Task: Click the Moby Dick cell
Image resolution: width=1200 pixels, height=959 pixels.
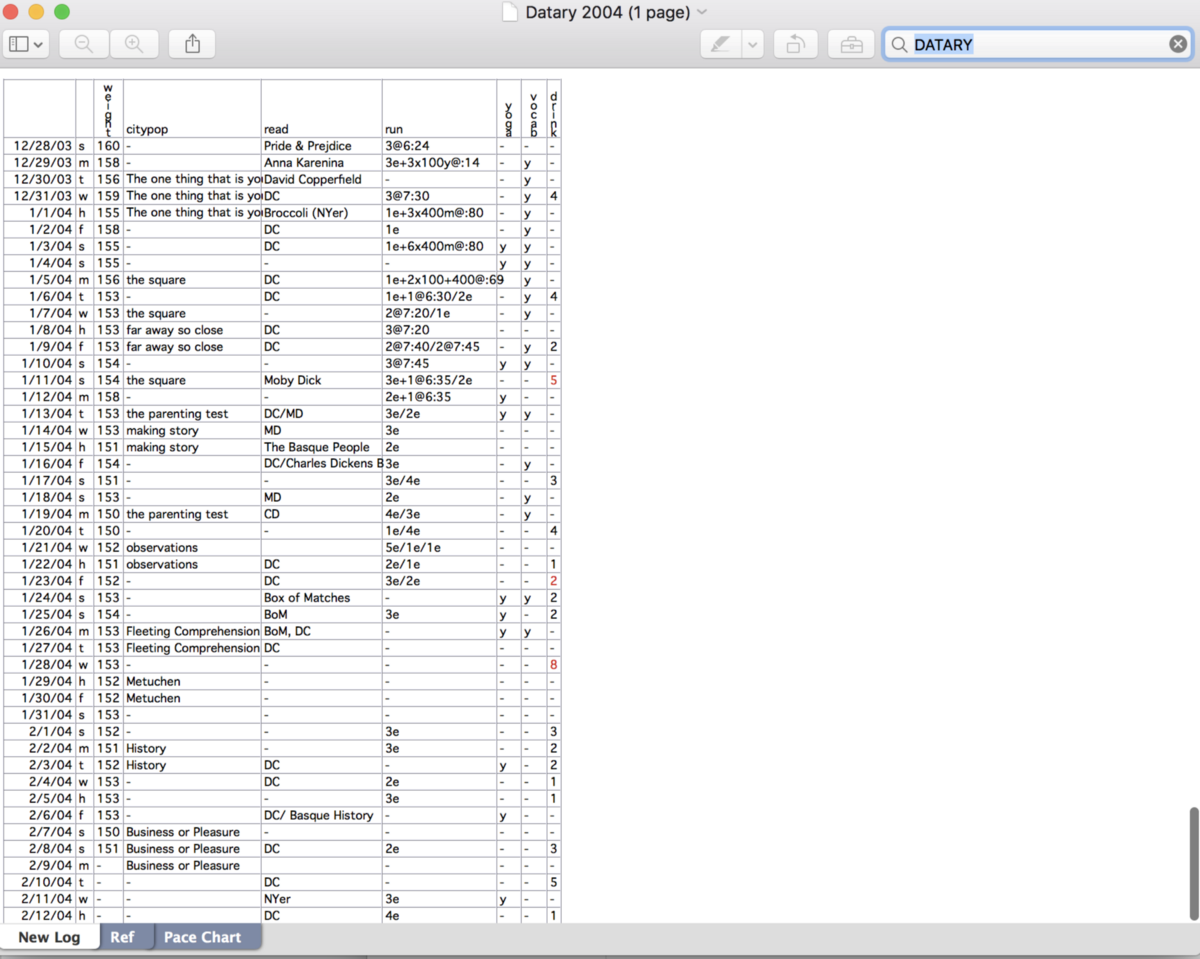Action: click(x=294, y=380)
